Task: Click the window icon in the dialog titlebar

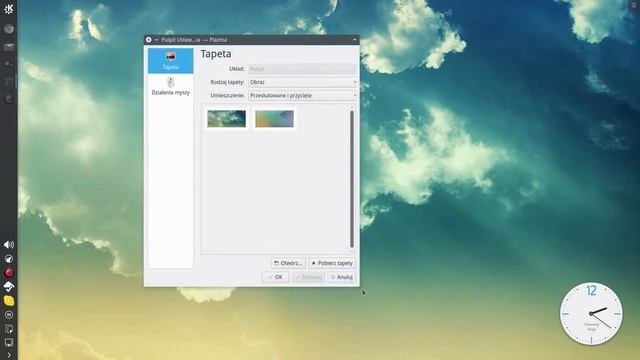Action: tap(149, 40)
